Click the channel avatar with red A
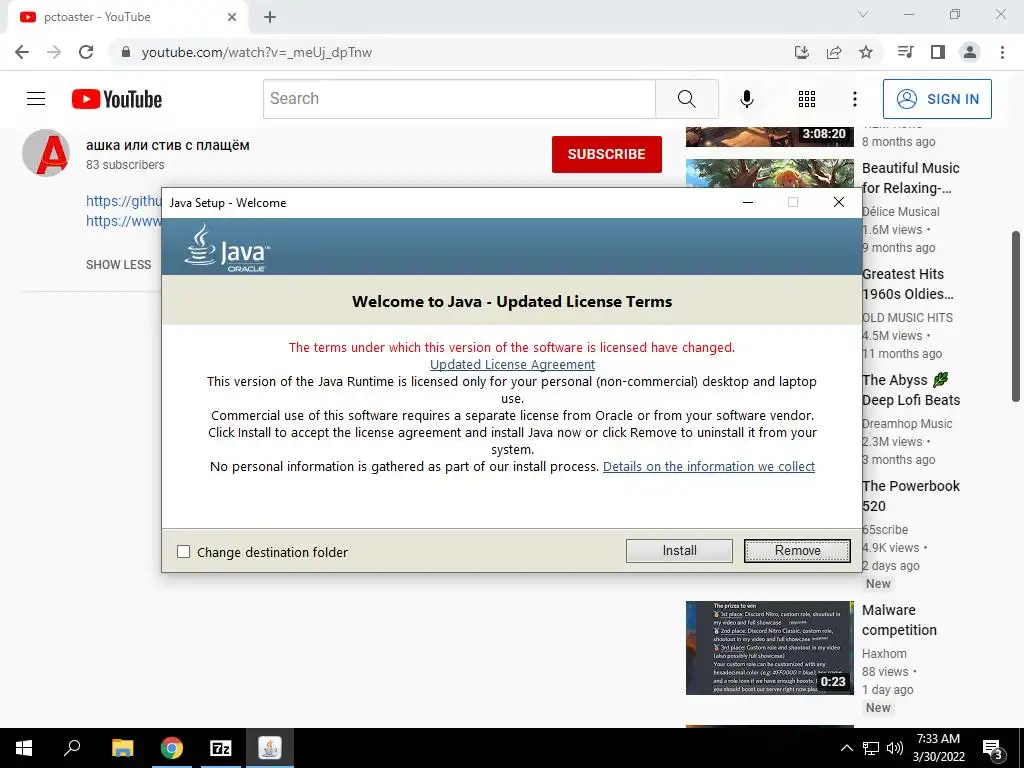The image size is (1024, 768). (46, 153)
